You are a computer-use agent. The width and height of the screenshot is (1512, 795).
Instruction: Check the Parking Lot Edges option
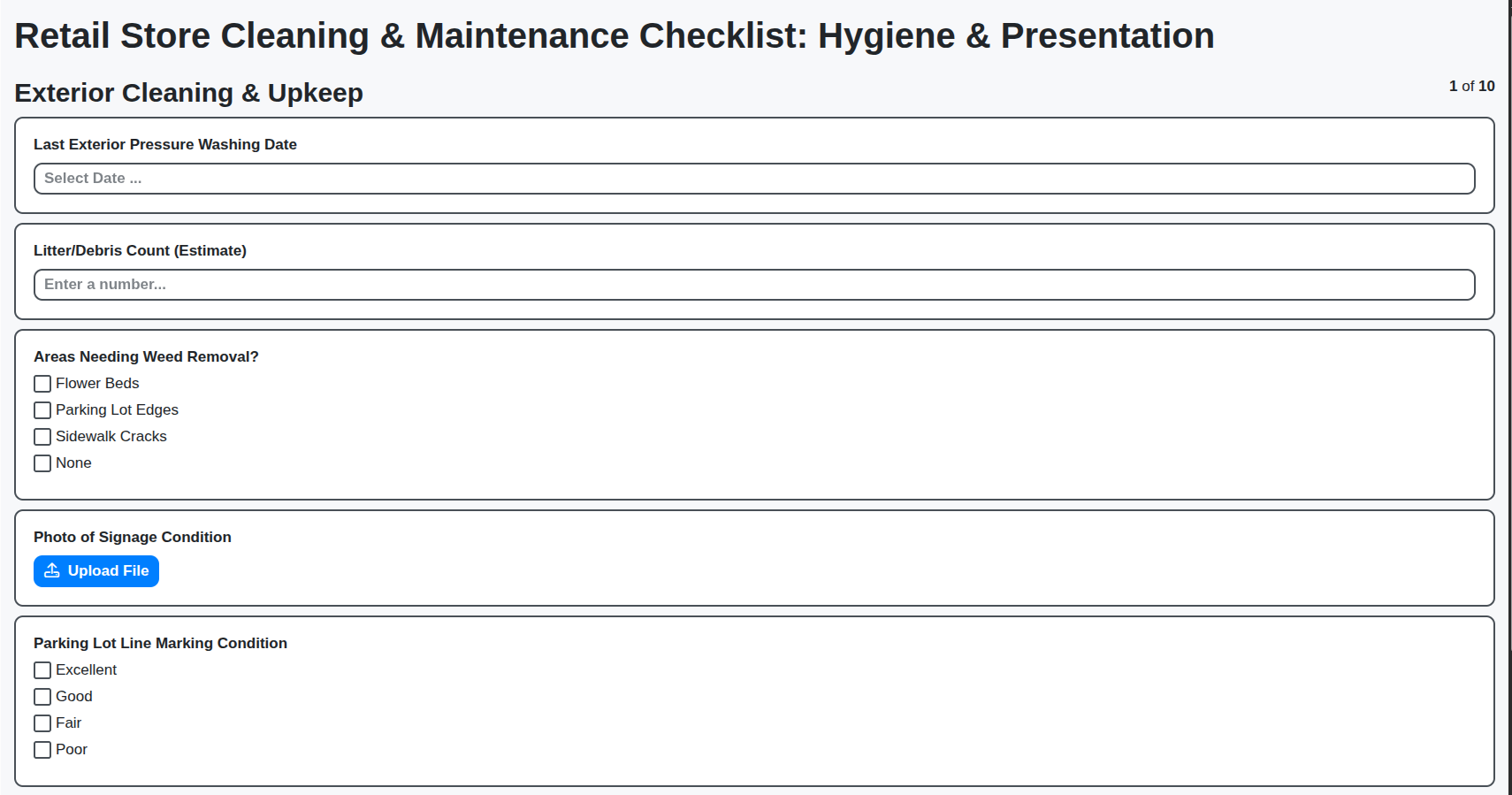coord(42,409)
